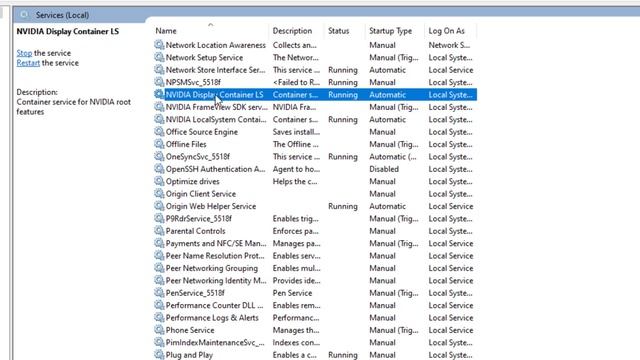Select the Optimize drives service name
The image size is (640, 360).
click(x=192, y=182)
